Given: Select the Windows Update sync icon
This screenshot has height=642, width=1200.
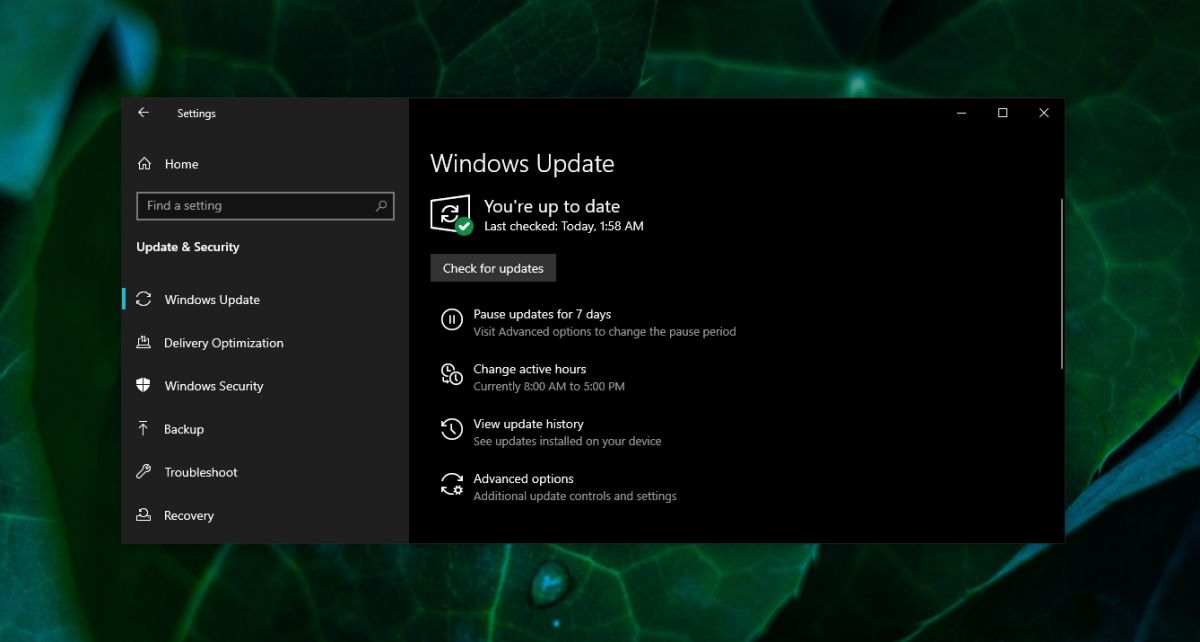Looking at the screenshot, I should tap(144, 299).
